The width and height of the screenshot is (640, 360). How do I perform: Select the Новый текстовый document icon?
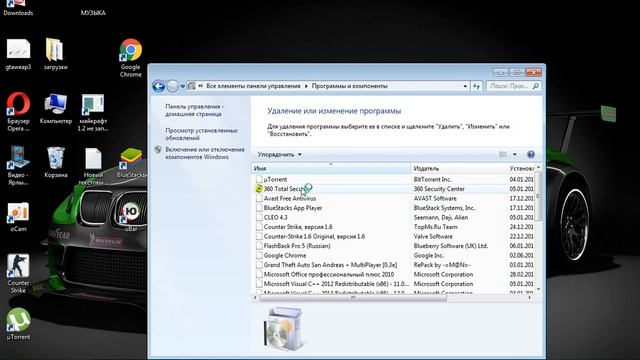tap(93, 167)
